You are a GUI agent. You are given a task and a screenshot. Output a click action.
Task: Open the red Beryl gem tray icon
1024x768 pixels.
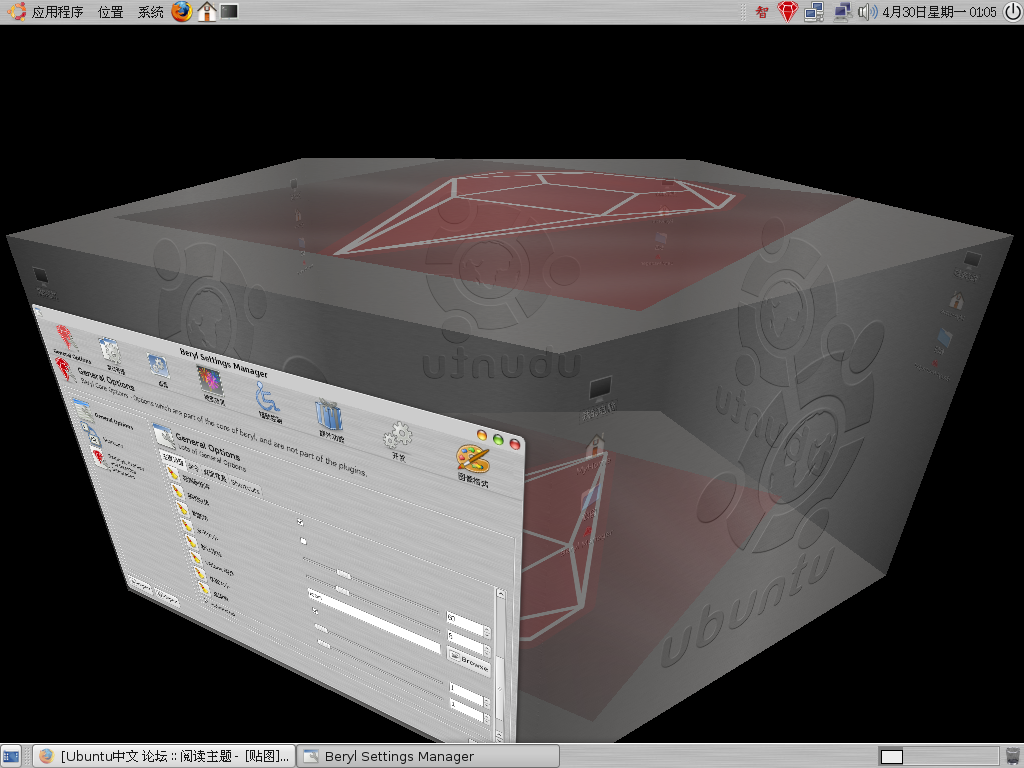[788, 12]
